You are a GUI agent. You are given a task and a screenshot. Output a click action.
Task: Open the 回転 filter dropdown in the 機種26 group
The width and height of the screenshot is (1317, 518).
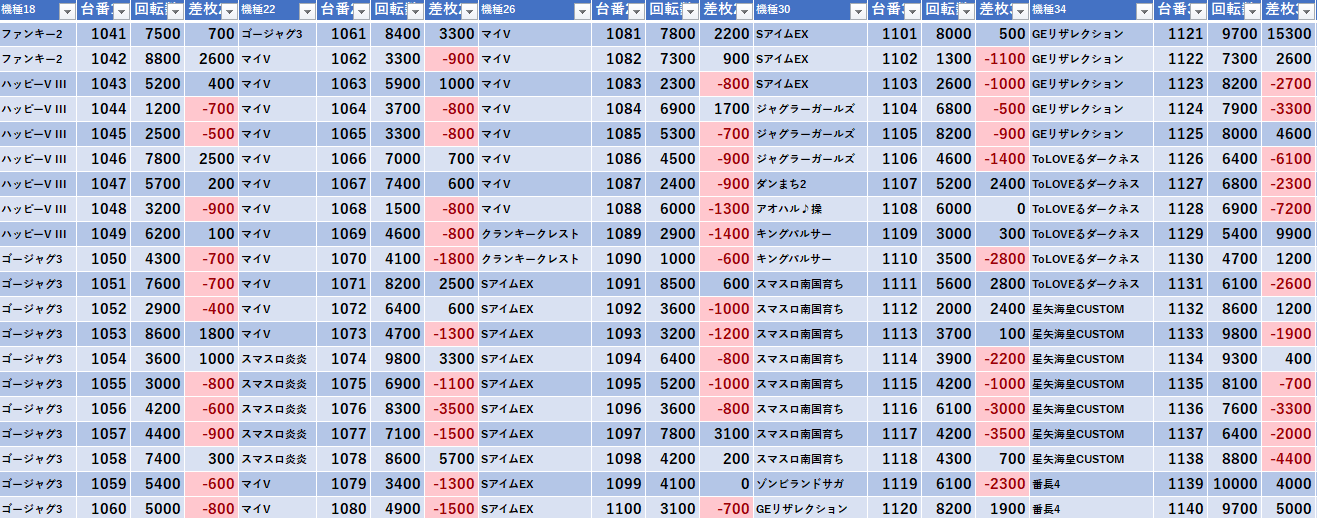coord(690,11)
